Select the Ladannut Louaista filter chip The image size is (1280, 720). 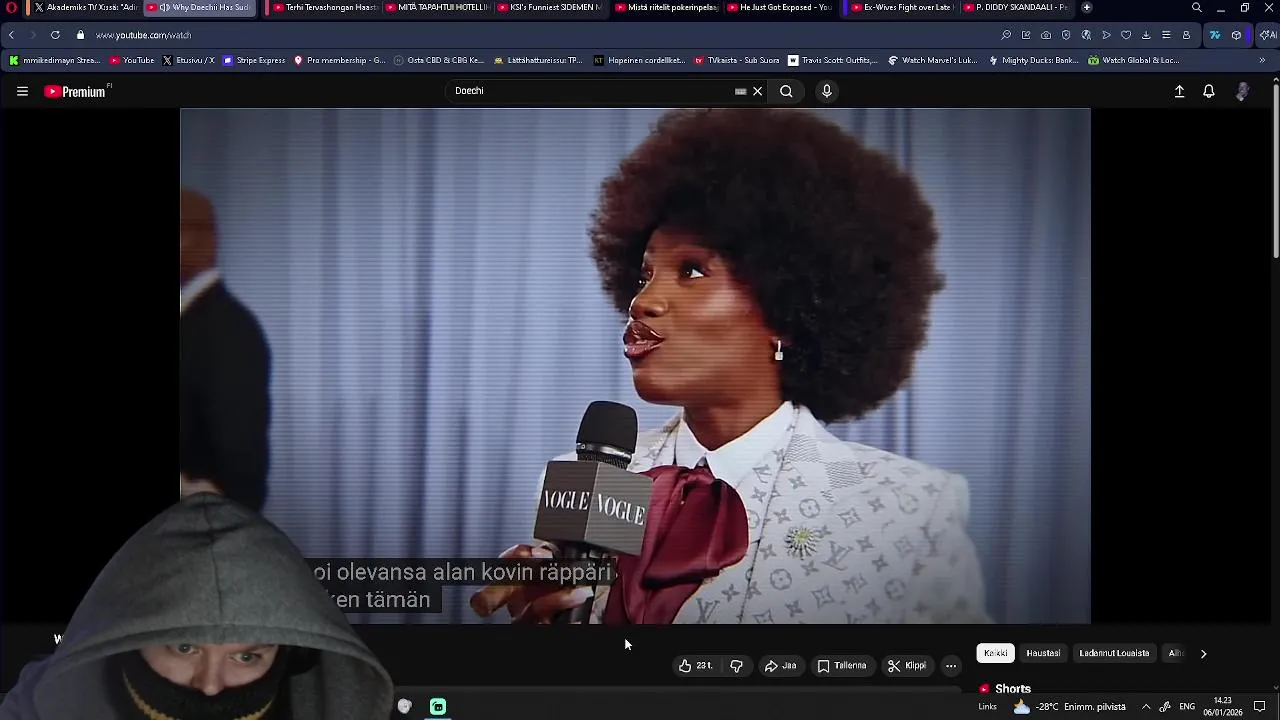coord(1114,653)
